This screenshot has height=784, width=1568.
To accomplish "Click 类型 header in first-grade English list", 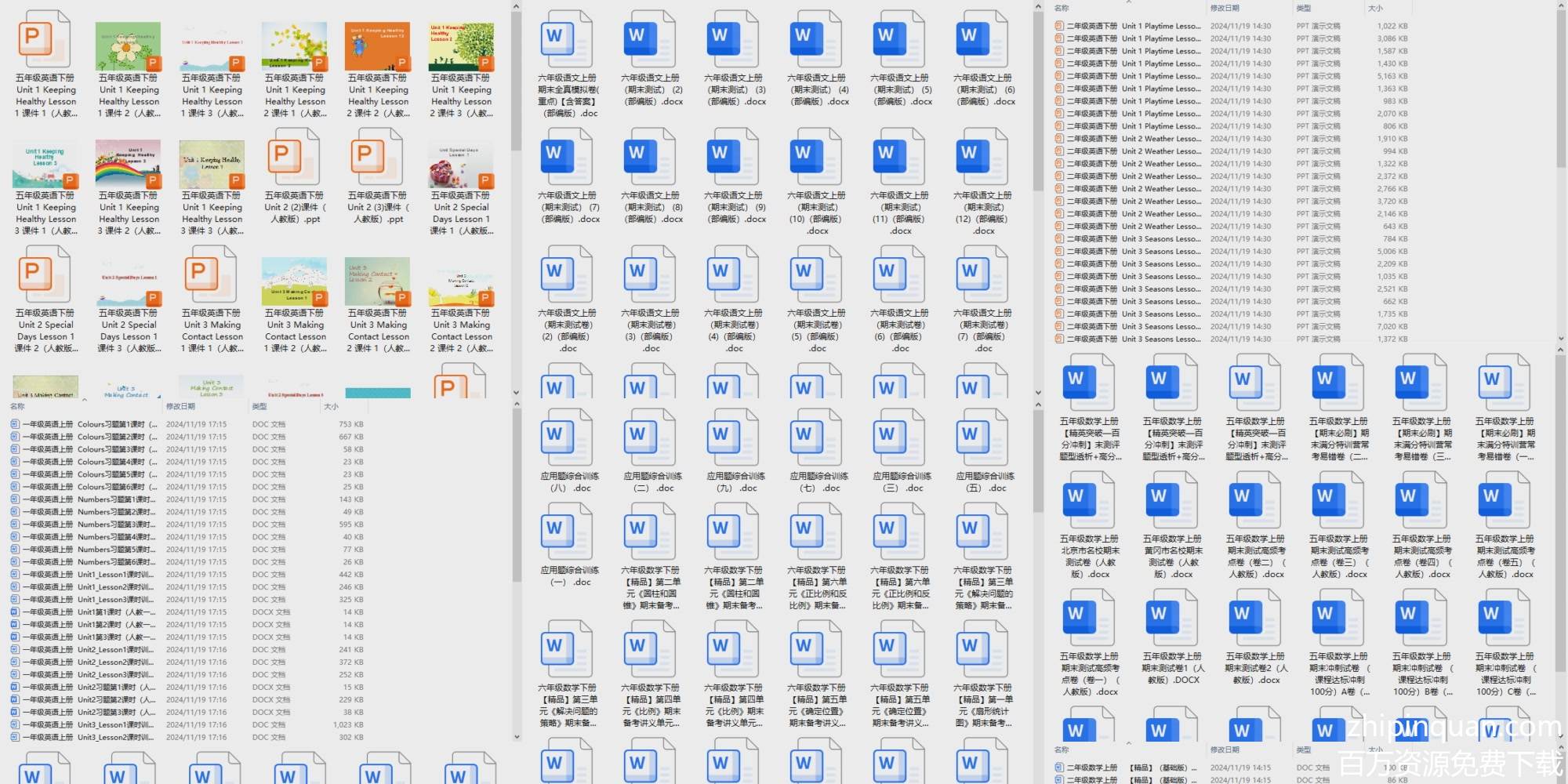I will (260, 406).
